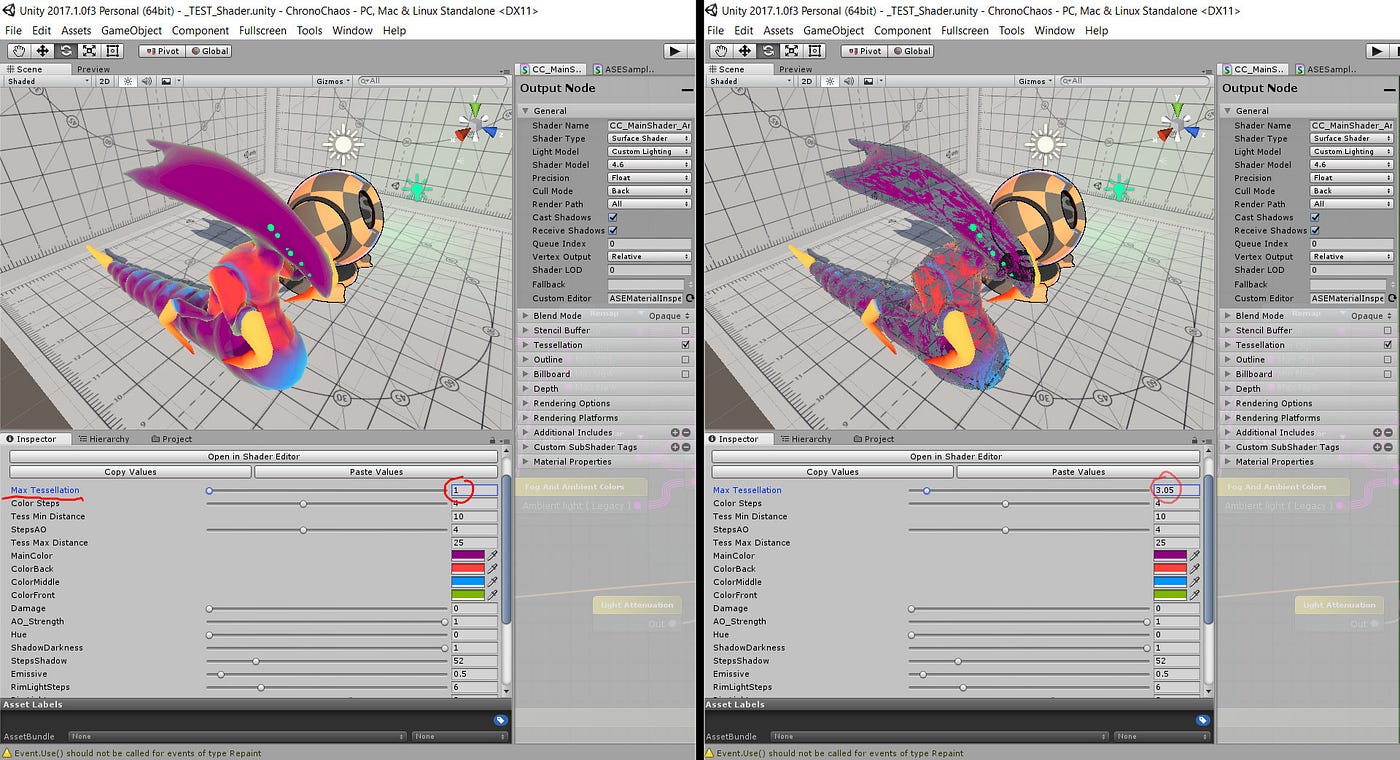Select the Move tool in the toolbar
This screenshot has height=760, width=1400.
point(41,50)
